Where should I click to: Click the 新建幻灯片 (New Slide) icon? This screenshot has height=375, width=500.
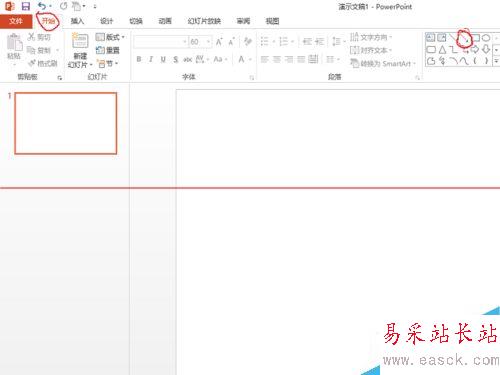point(80,41)
